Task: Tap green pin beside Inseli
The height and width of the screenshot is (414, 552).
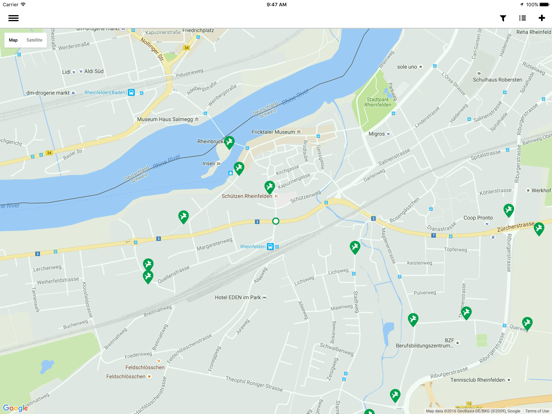Action: (x=239, y=168)
